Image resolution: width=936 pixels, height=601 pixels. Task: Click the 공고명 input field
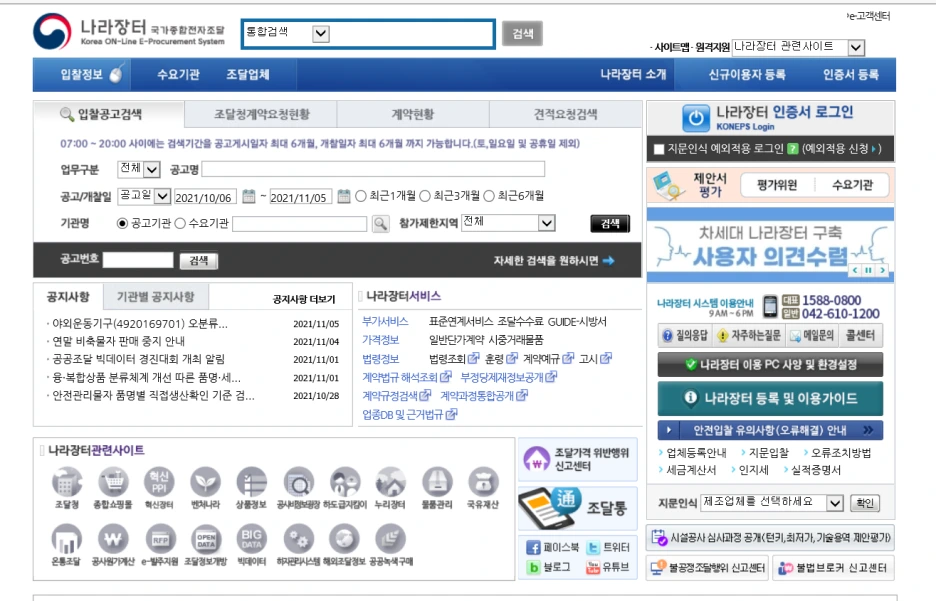pyautogui.click(x=373, y=169)
